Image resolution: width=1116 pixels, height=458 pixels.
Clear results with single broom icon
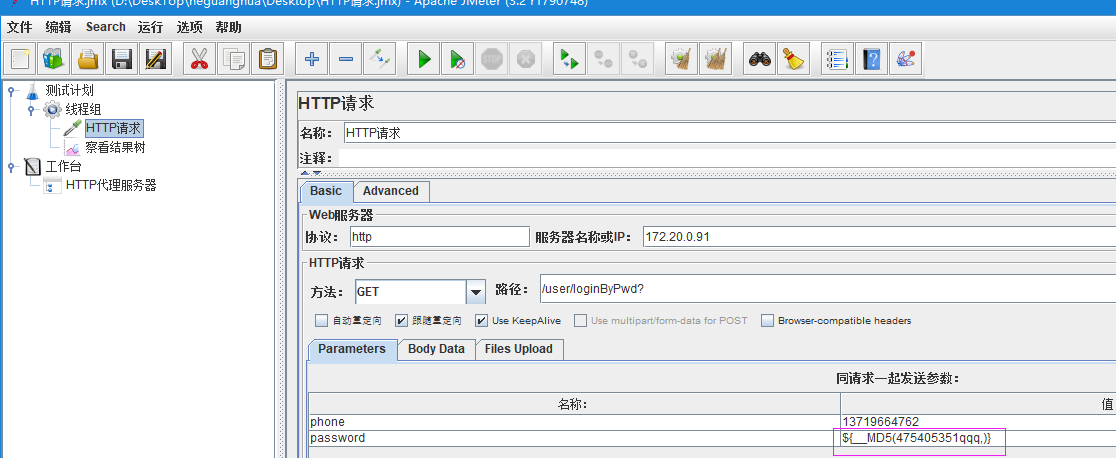point(682,58)
